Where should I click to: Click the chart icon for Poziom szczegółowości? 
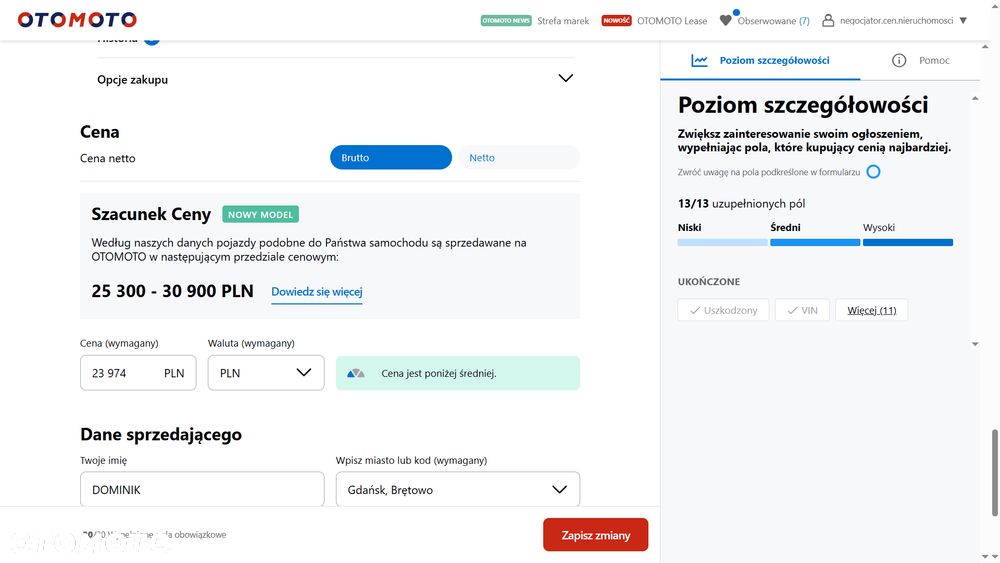700,60
